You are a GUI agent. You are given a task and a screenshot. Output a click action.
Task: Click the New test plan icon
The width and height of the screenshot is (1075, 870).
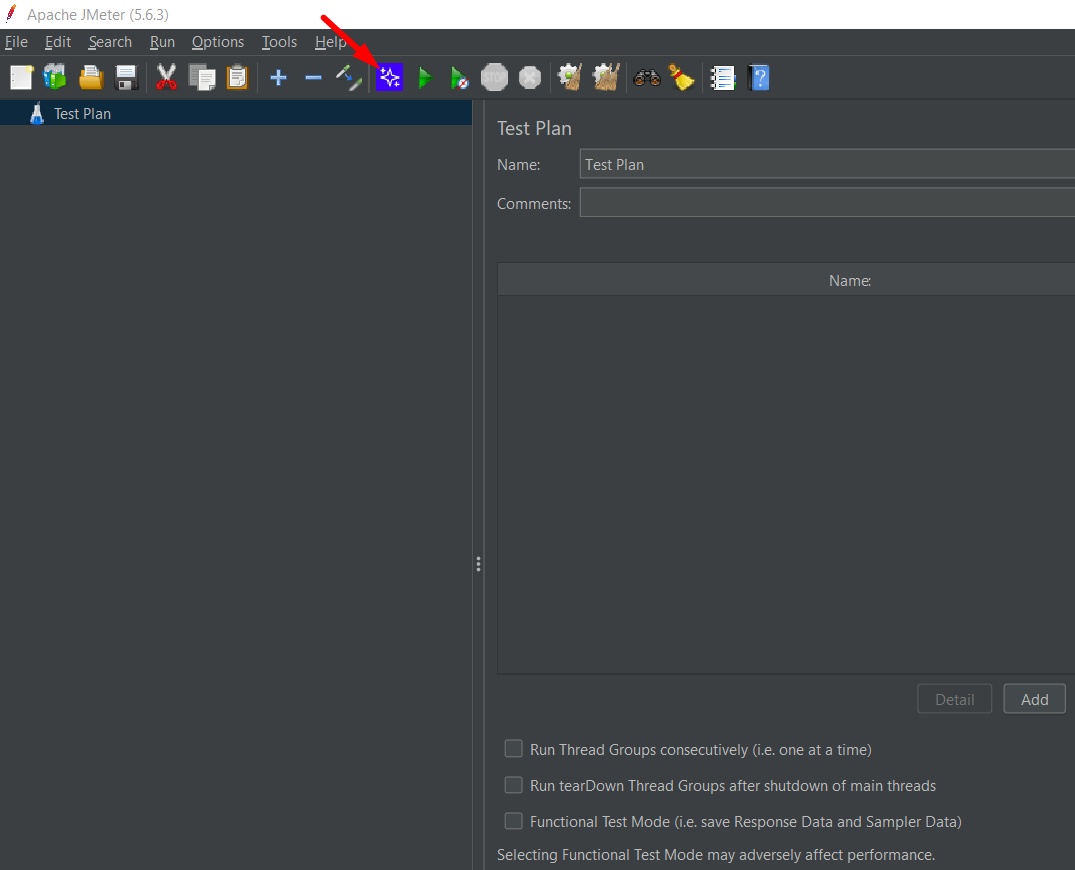point(21,77)
